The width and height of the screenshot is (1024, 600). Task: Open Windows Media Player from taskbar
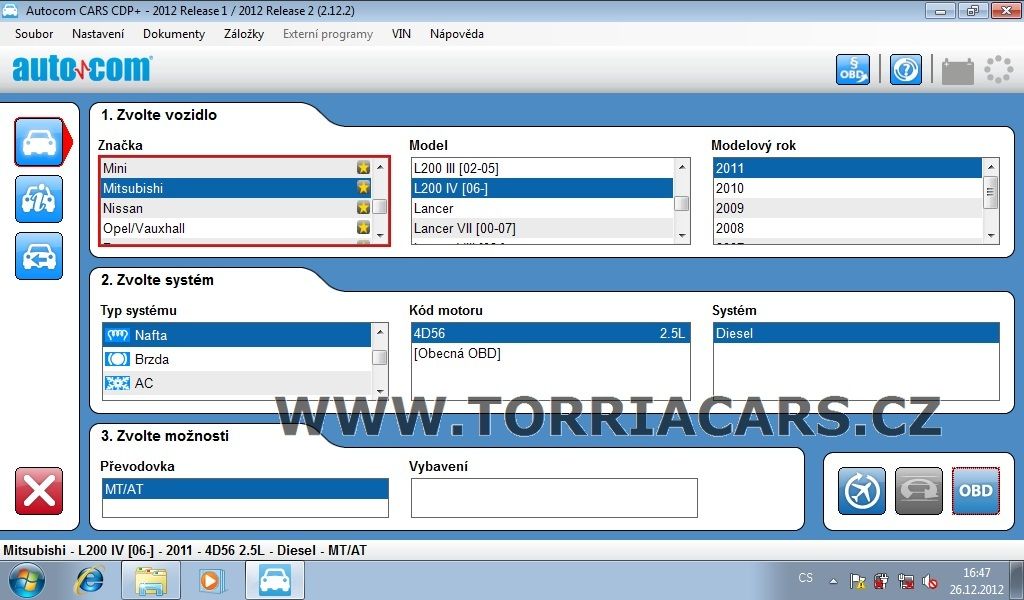click(x=212, y=580)
